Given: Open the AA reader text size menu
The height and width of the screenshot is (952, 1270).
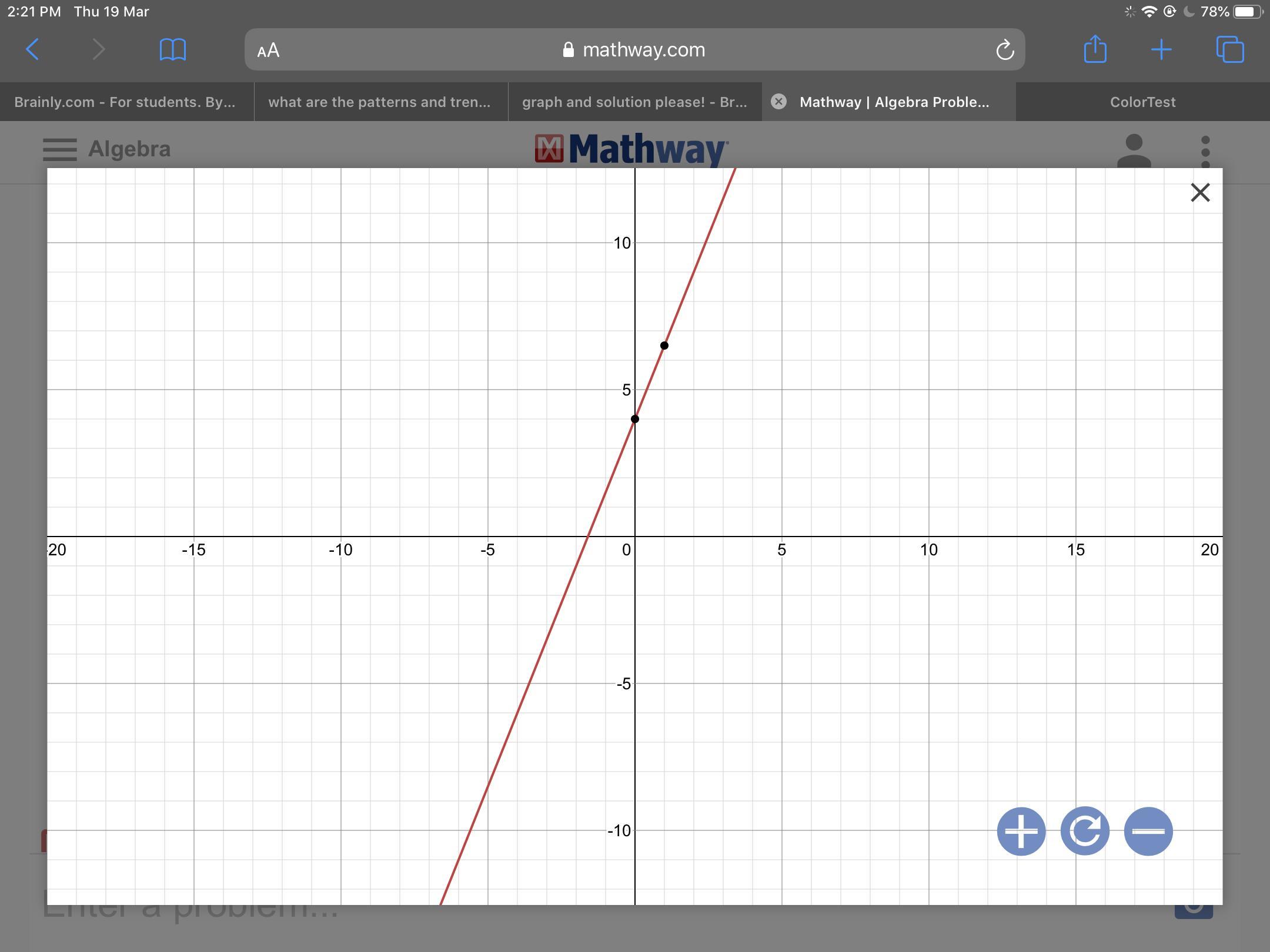Looking at the screenshot, I should [268, 50].
